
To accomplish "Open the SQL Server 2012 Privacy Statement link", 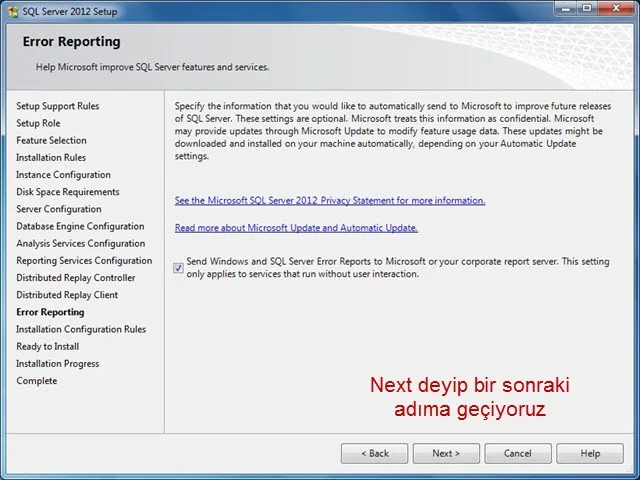I will (x=330, y=200).
